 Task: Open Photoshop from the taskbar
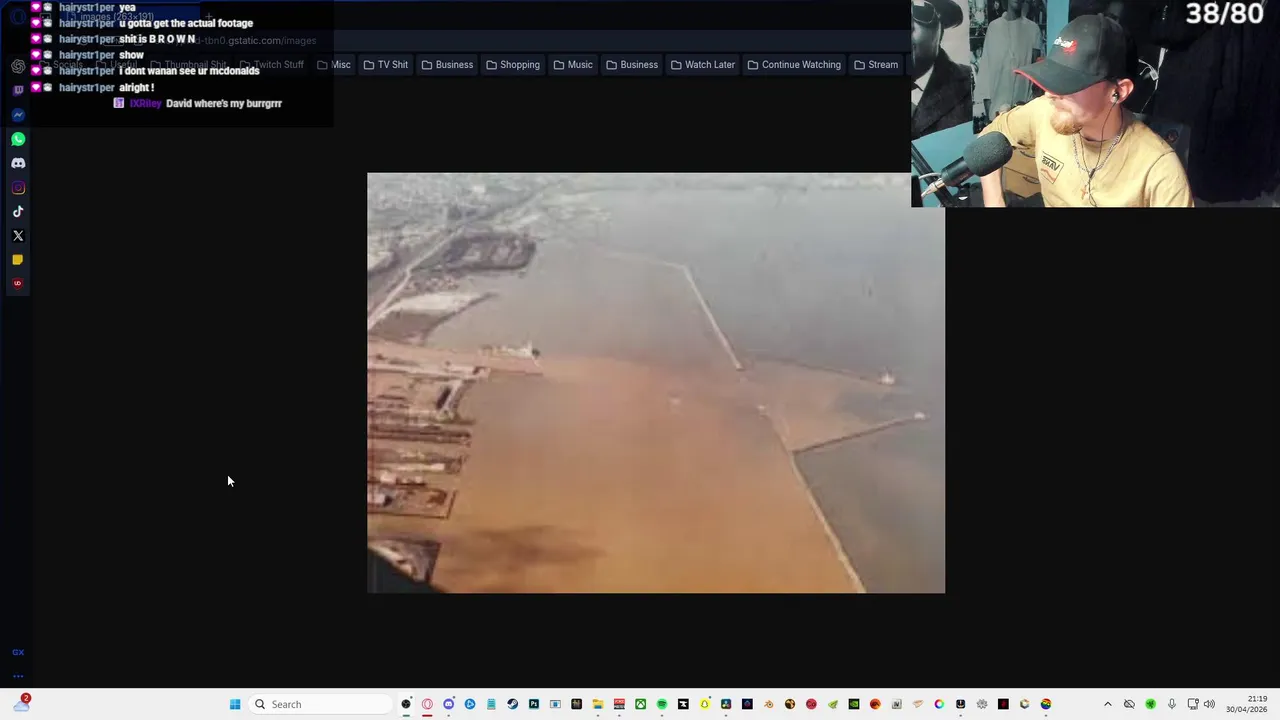coord(534,704)
